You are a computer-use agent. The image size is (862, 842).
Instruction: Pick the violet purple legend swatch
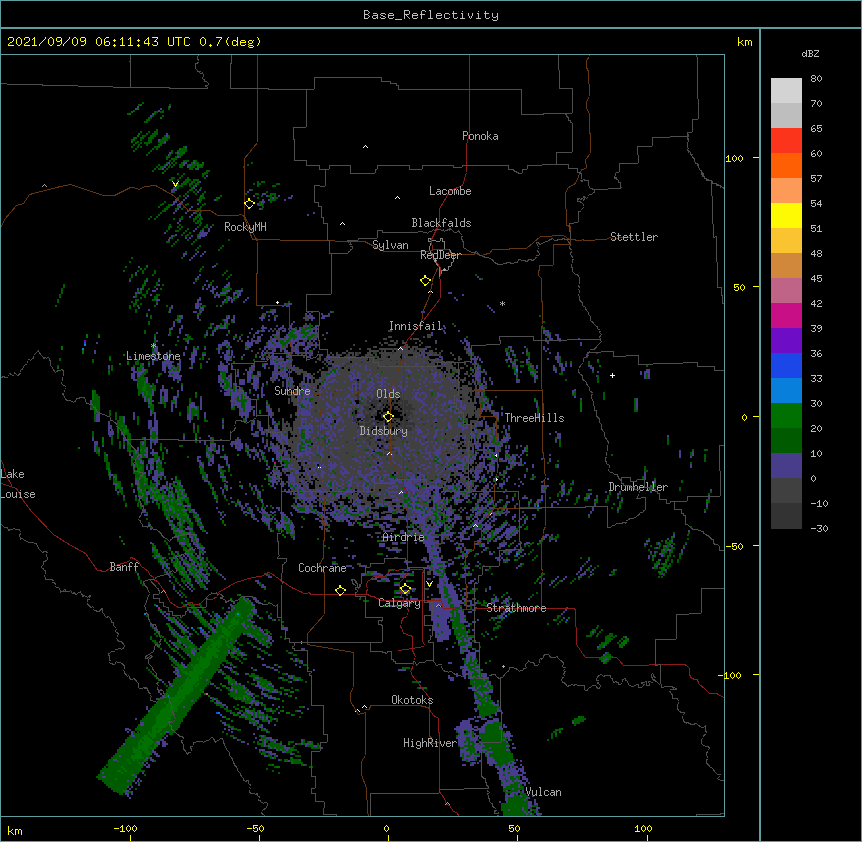(786, 341)
